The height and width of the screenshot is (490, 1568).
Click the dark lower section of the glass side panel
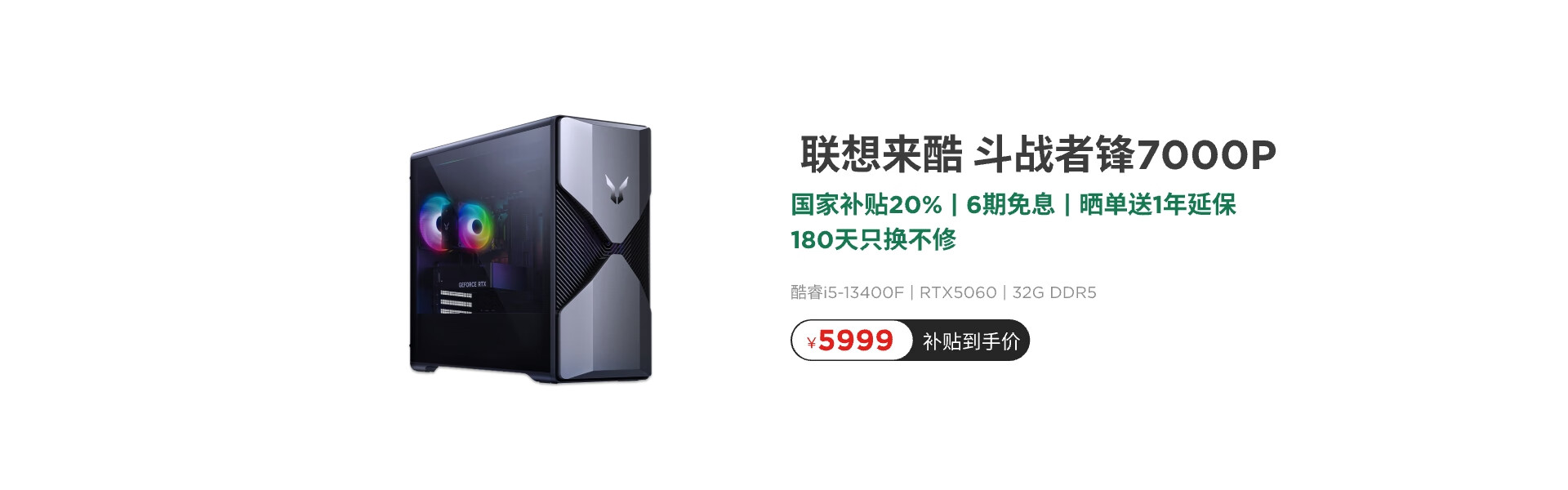pos(482,343)
